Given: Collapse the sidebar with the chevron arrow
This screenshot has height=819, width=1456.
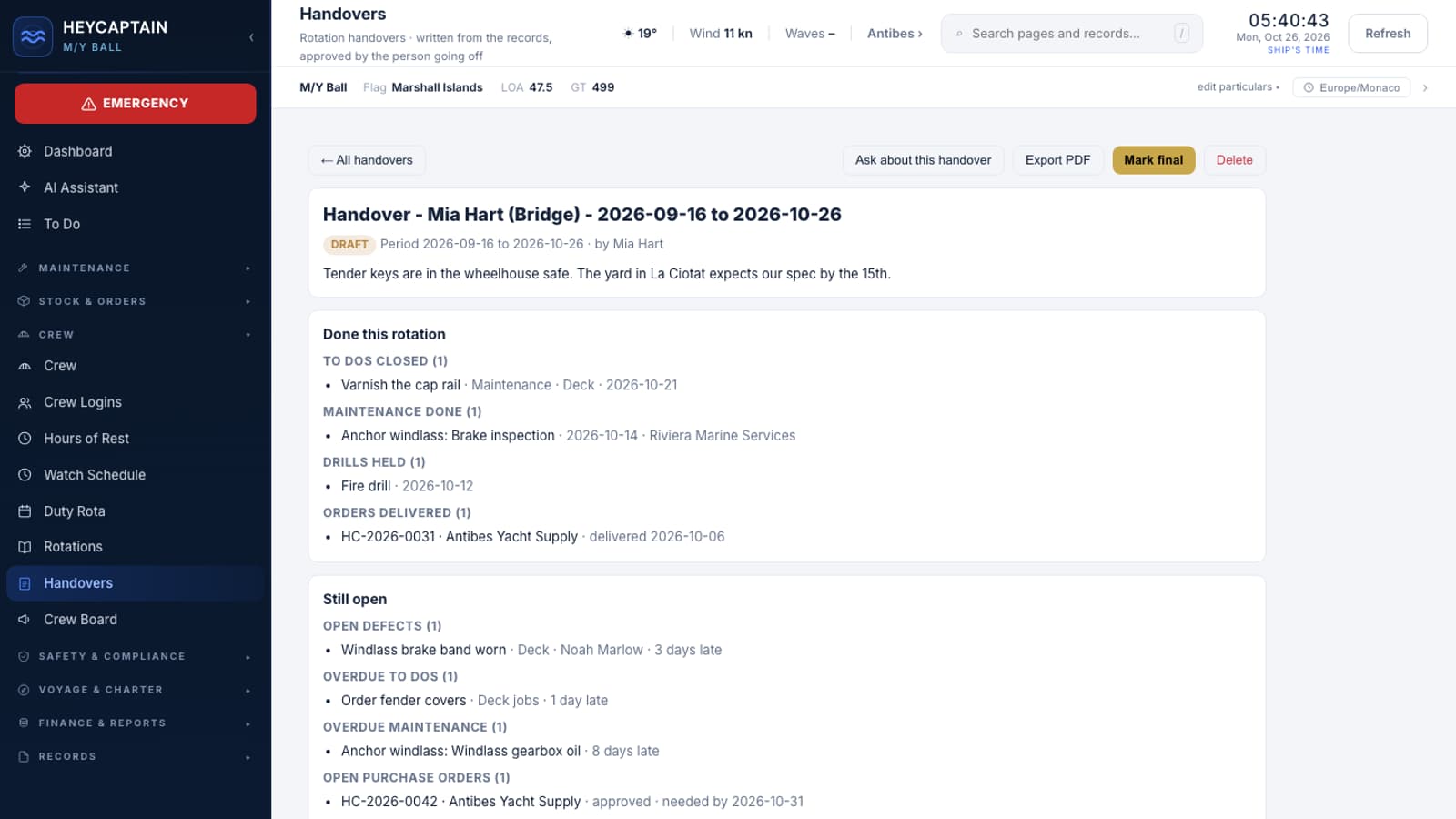Looking at the screenshot, I should (x=251, y=37).
